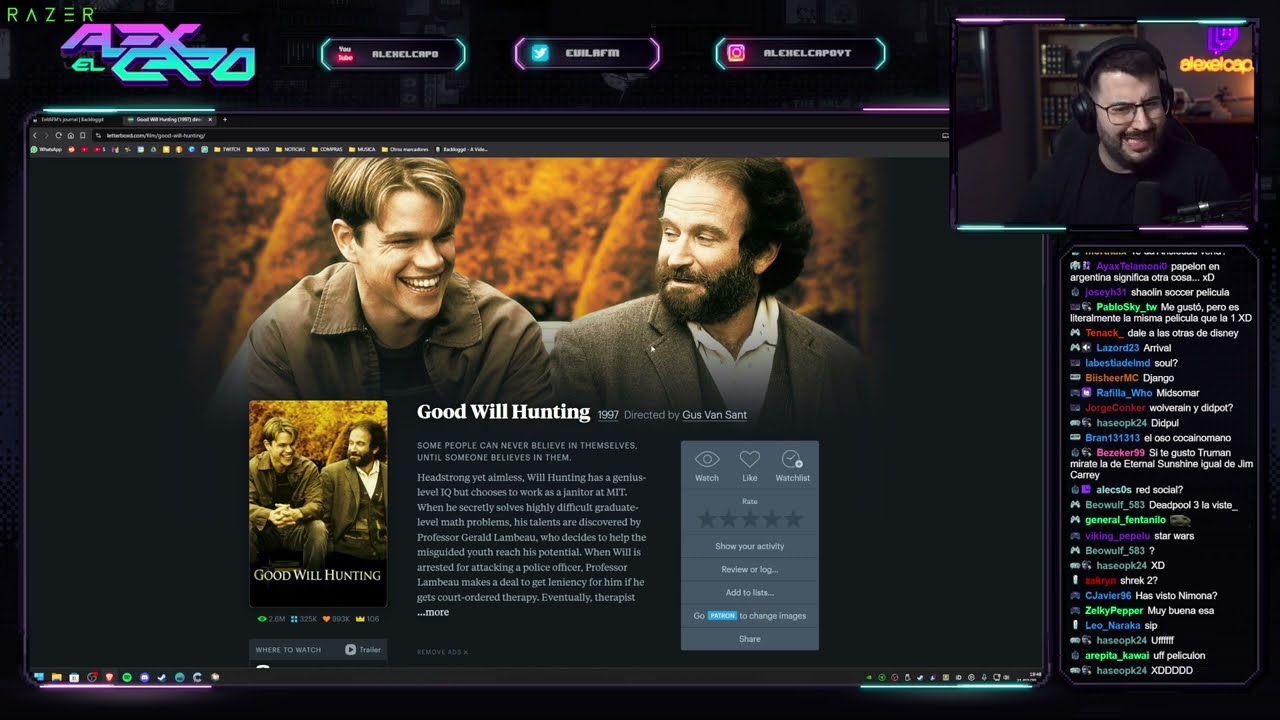This screenshot has height=720, width=1280.
Task: Switch to the Backloggd journal browser tab
Action: click(x=72, y=120)
